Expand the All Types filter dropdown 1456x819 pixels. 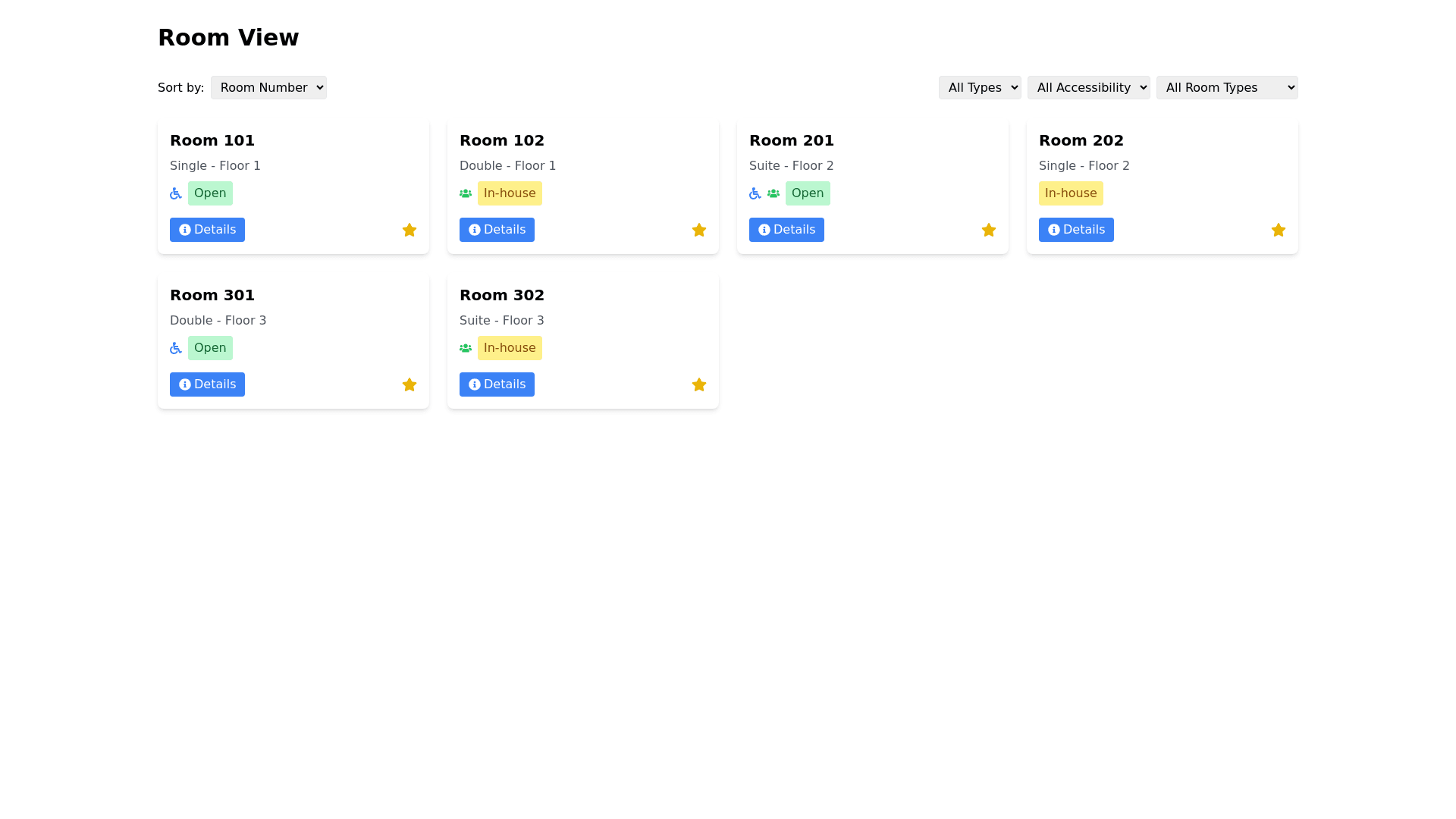coord(980,88)
